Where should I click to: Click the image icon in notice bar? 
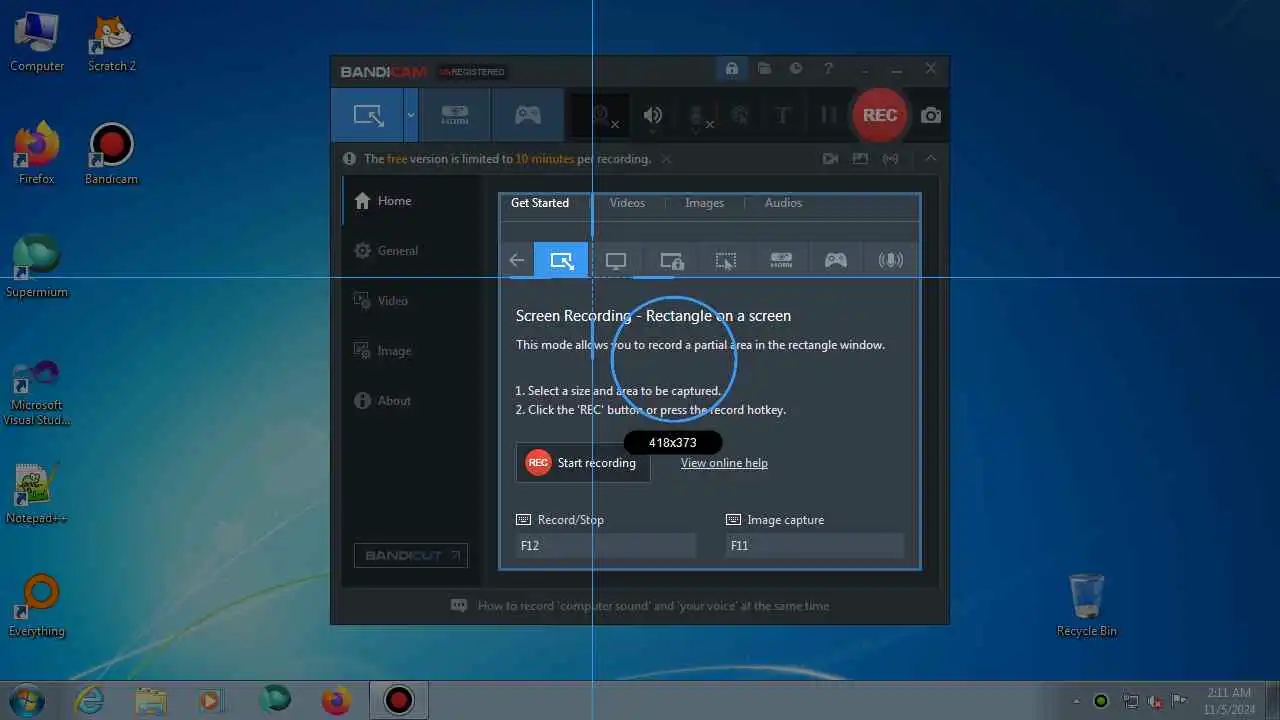click(860, 159)
